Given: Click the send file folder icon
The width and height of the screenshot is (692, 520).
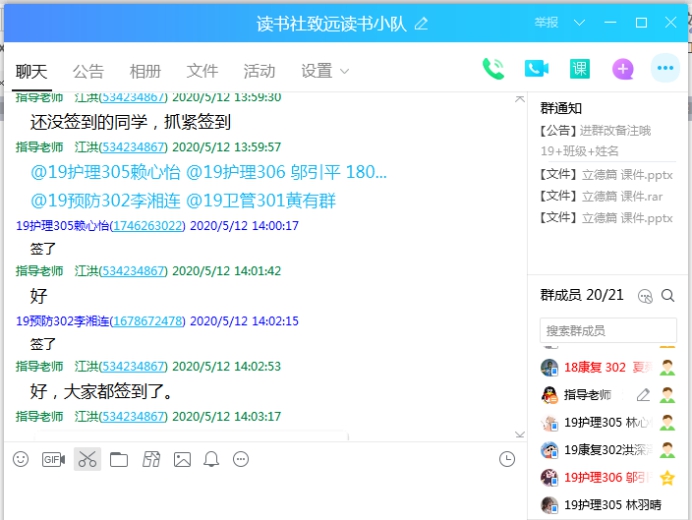Looking at the screenshot, I should coord(119,459).
